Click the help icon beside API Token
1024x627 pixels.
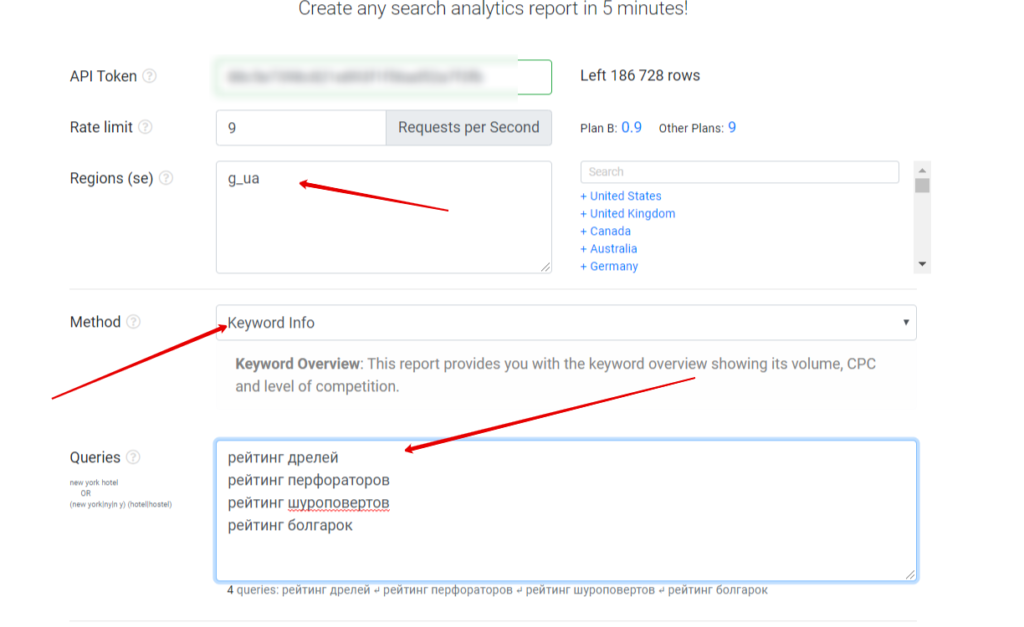[x=149, y=76]
